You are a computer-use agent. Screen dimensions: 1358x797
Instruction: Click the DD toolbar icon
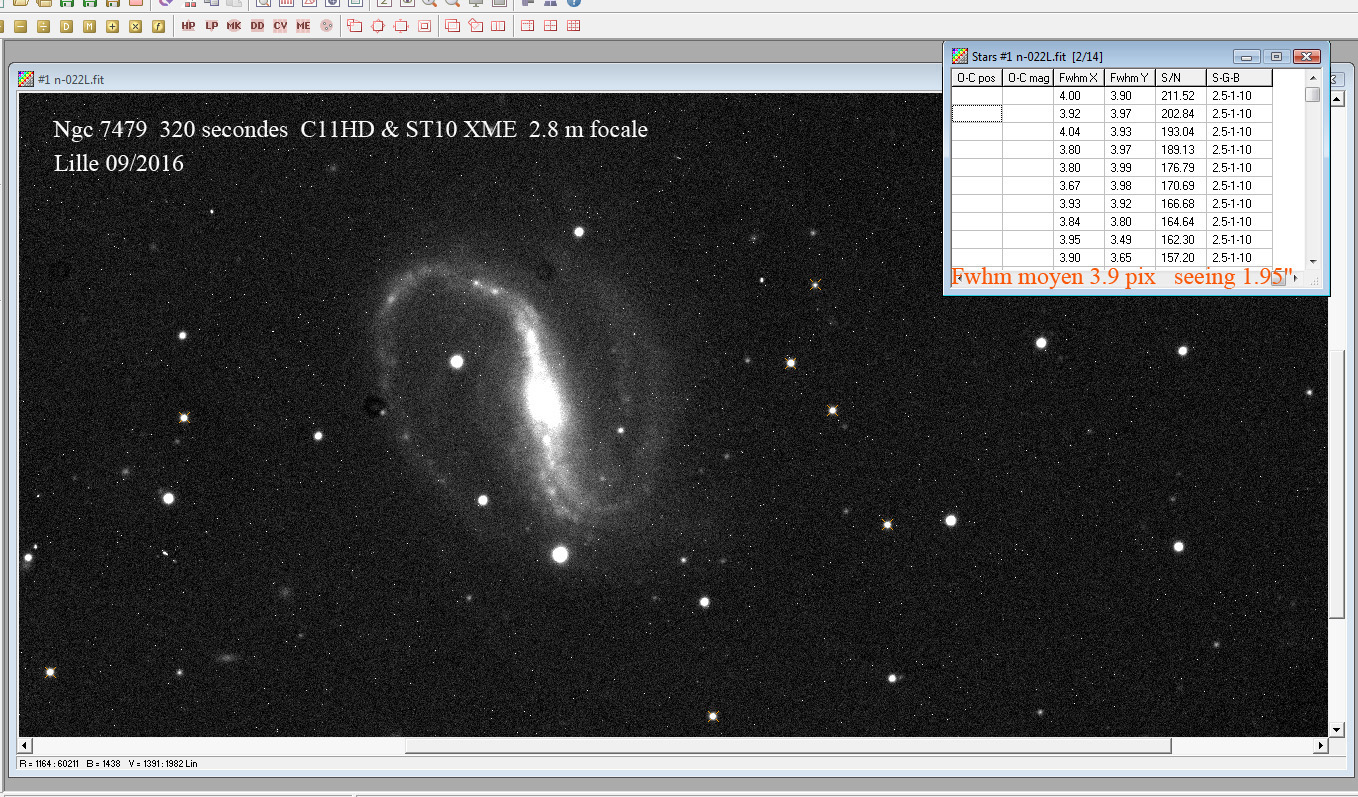(x=257, y=26)
